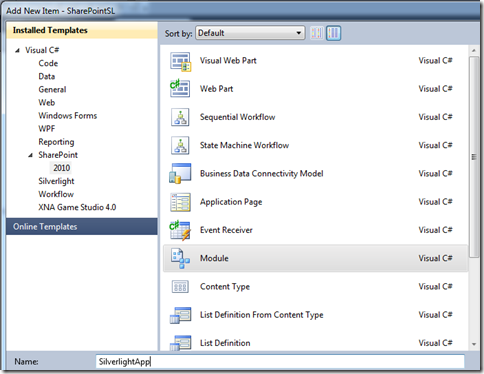
Task: Select the WPF category
Action: pos(46,129)
